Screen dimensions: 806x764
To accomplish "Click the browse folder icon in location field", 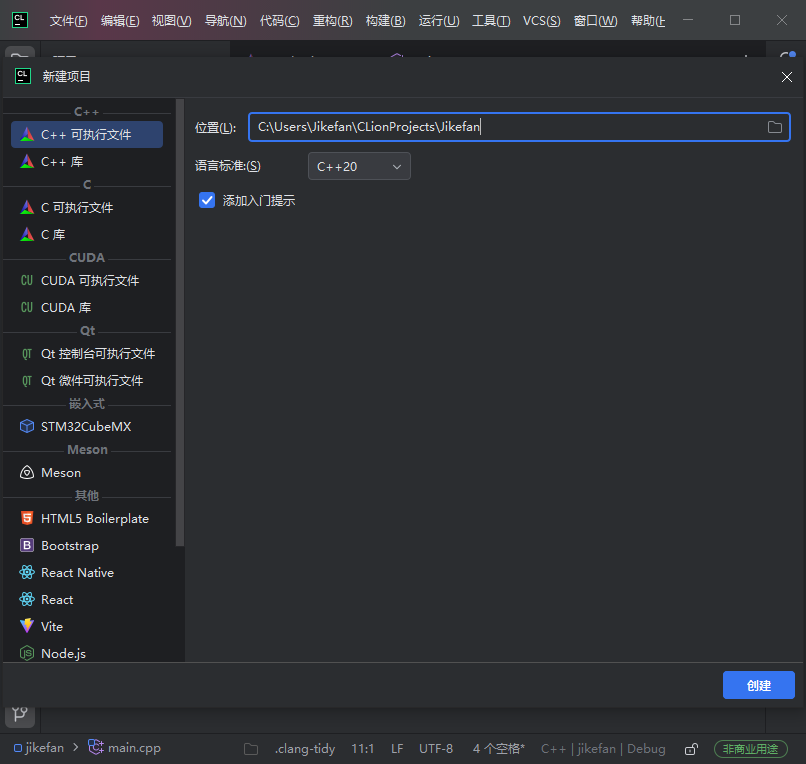I will coord(775,127).
